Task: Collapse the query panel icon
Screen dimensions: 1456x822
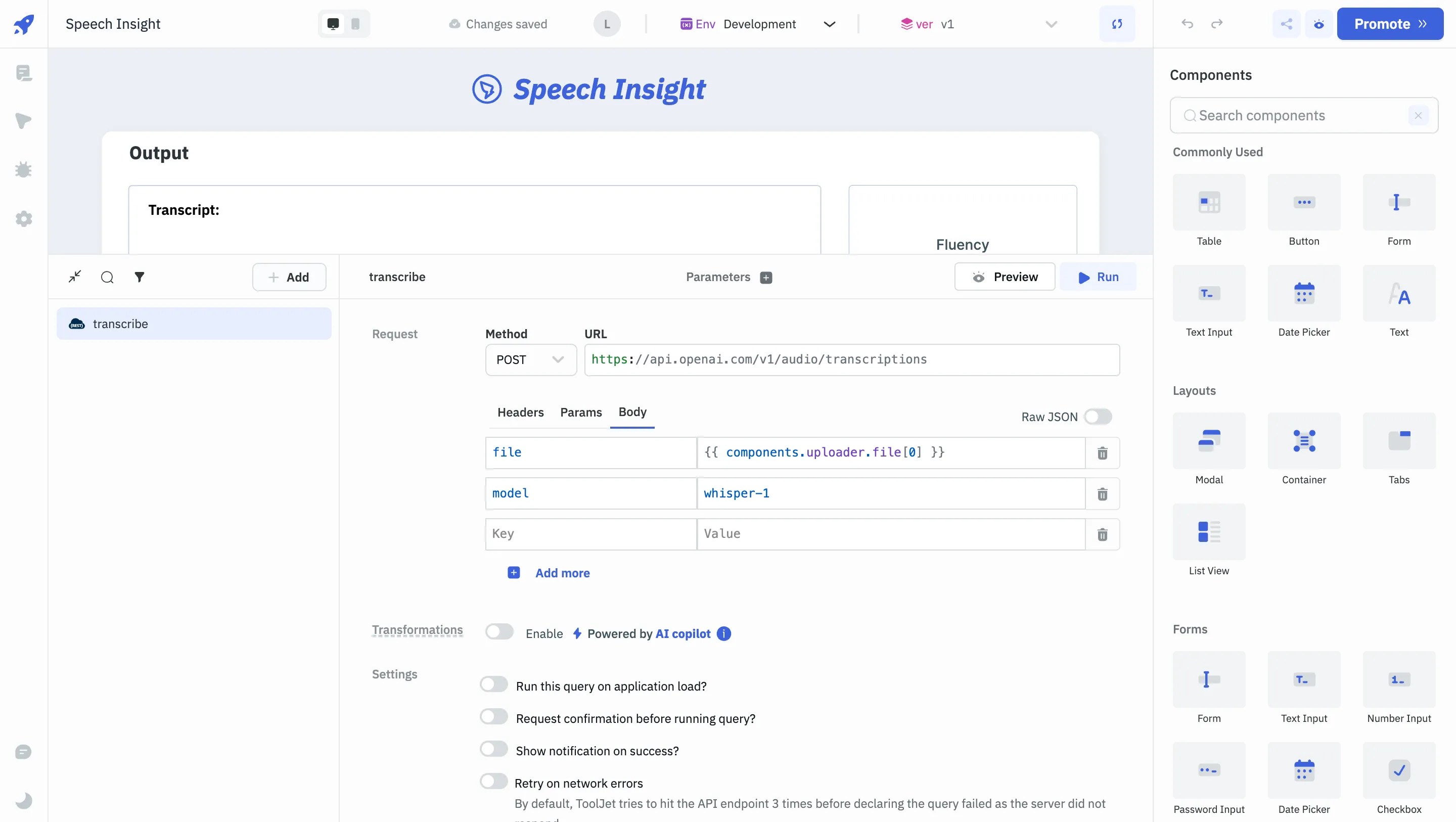Action: (x=75, y=277)
